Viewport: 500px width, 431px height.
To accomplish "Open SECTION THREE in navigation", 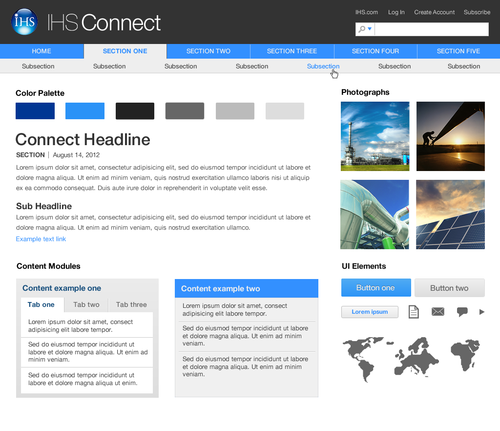I will [292, 51].
